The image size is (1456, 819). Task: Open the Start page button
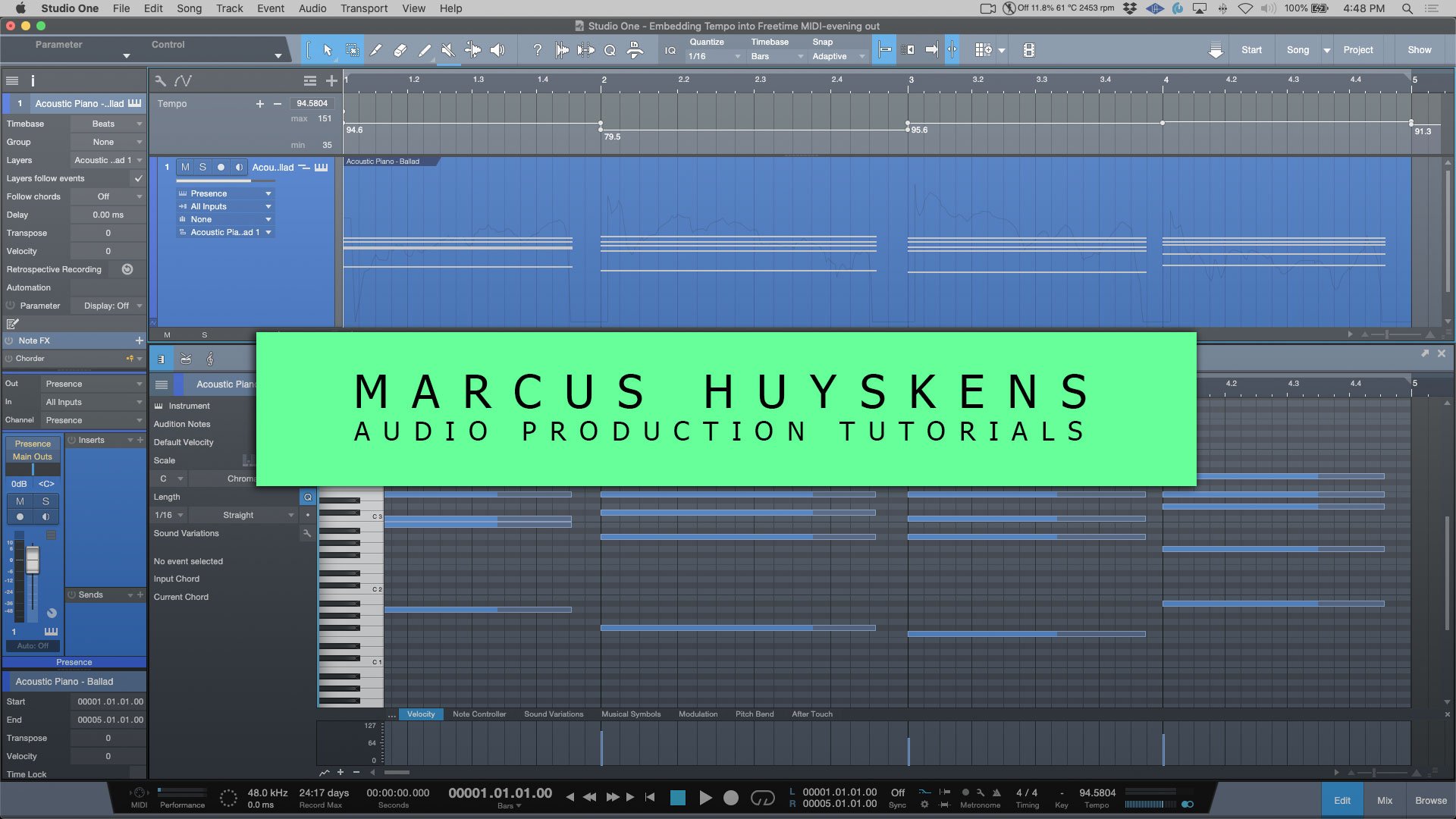tap(1251, 50)
